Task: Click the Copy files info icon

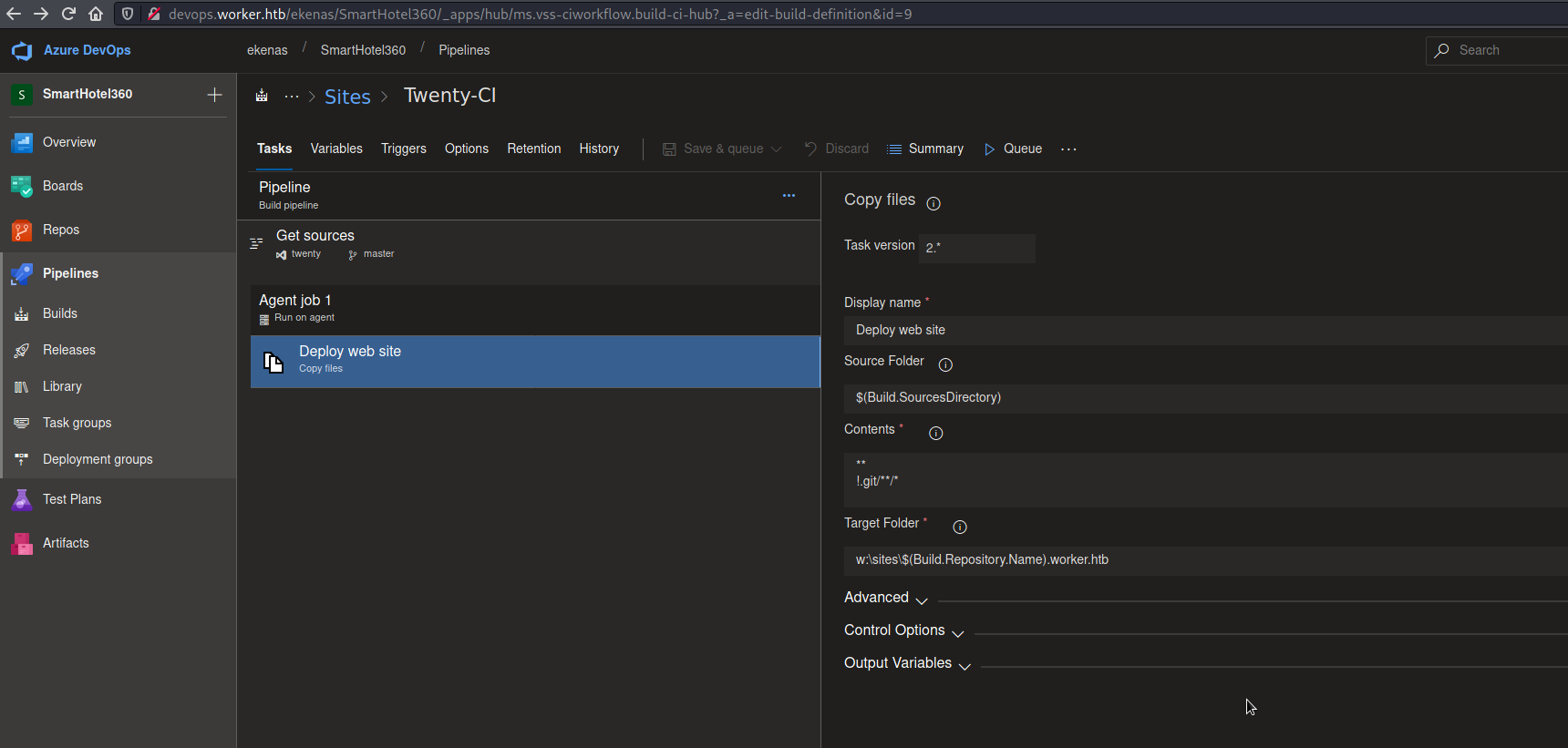Action: [933, 203]
